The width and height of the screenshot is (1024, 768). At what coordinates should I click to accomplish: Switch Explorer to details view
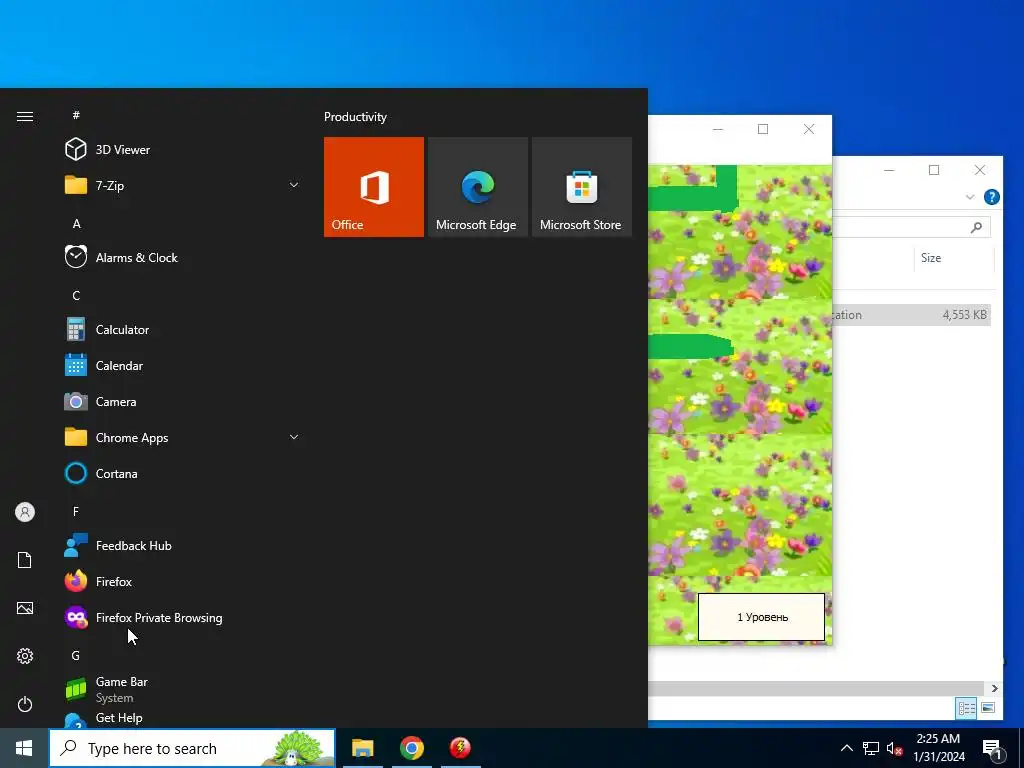pos(967,708)
